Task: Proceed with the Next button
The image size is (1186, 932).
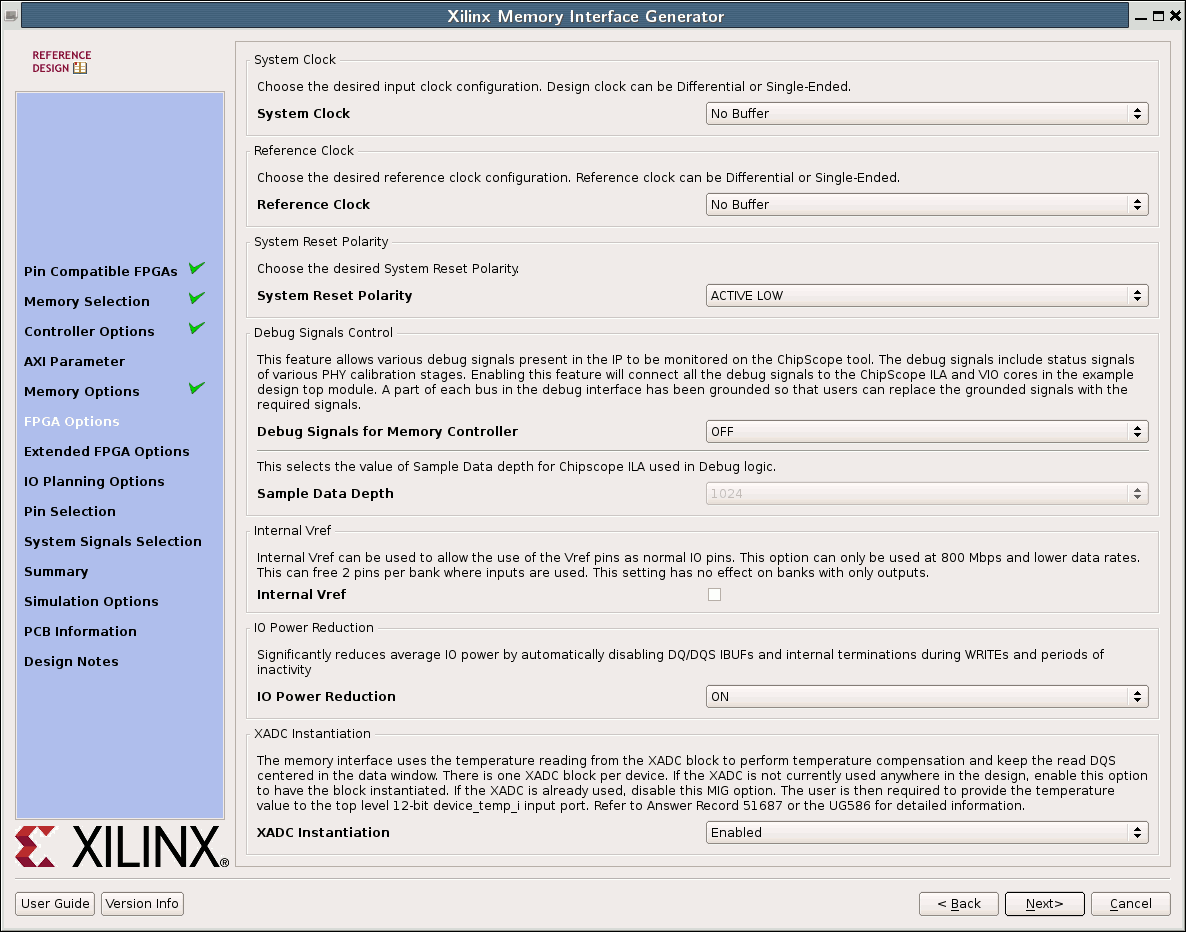Action: [1045, 903]
